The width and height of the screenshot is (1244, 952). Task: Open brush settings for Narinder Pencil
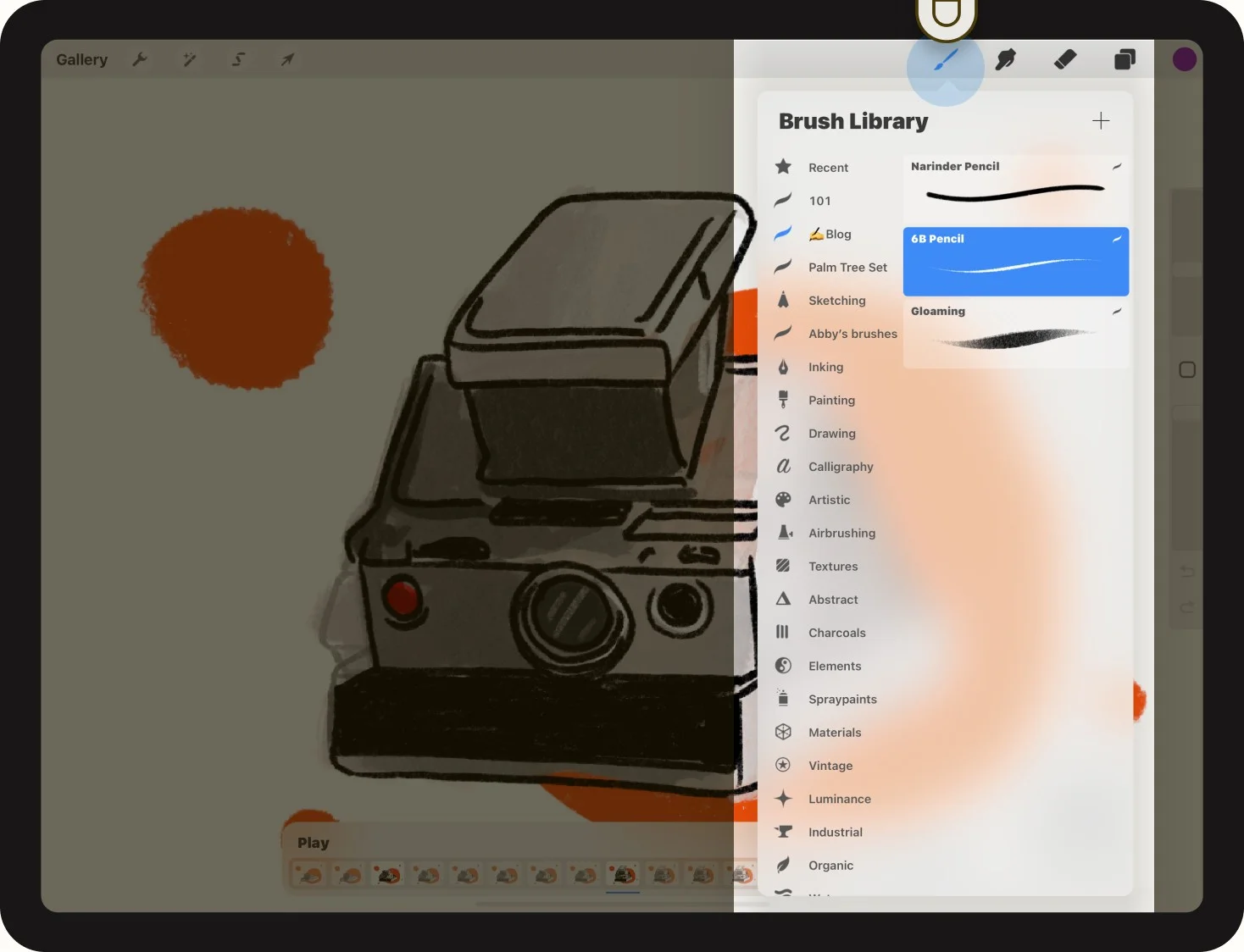[1117, 166]
